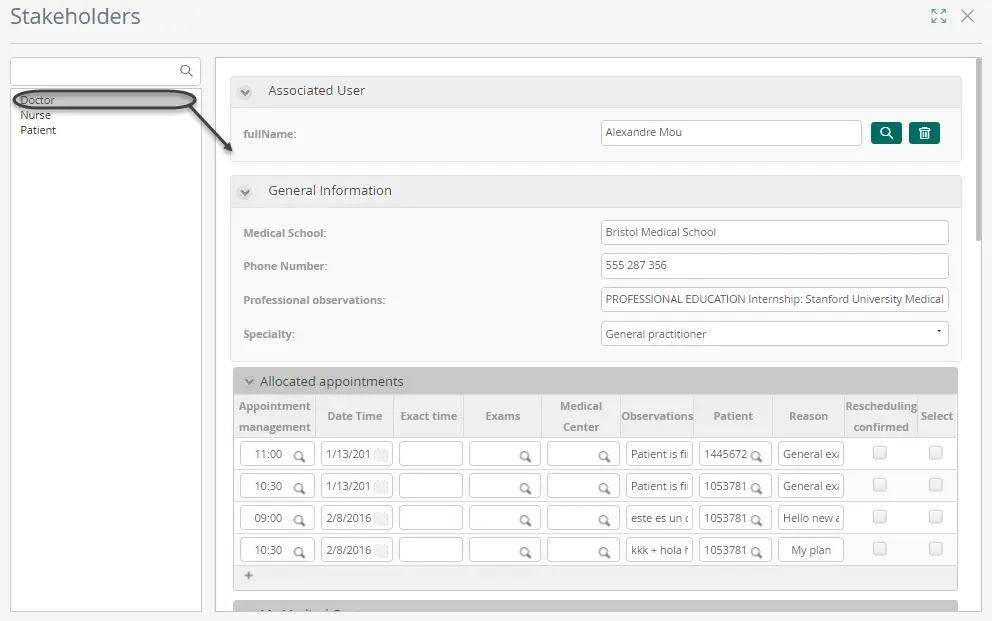Select Nurse in the stakeholder list
This screenshot has width=992, height=621.
click(35, 115)
